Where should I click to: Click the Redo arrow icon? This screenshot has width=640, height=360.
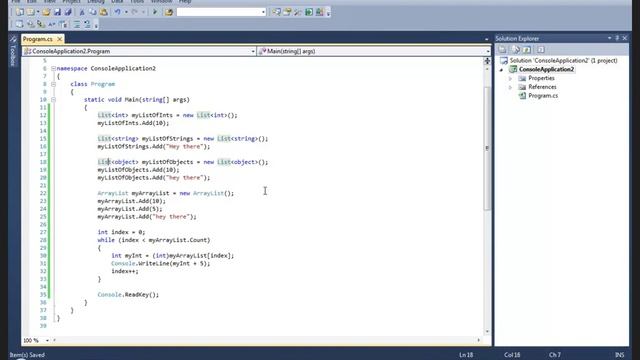[134, 12]
